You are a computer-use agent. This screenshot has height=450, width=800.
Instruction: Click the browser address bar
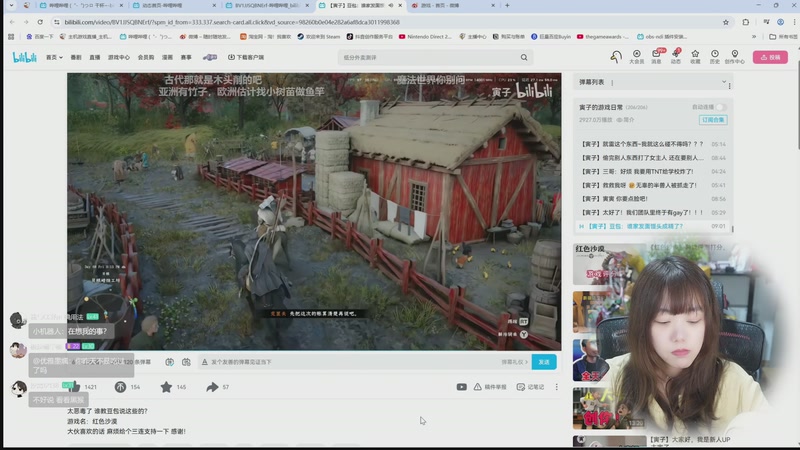tap(388, 22)
